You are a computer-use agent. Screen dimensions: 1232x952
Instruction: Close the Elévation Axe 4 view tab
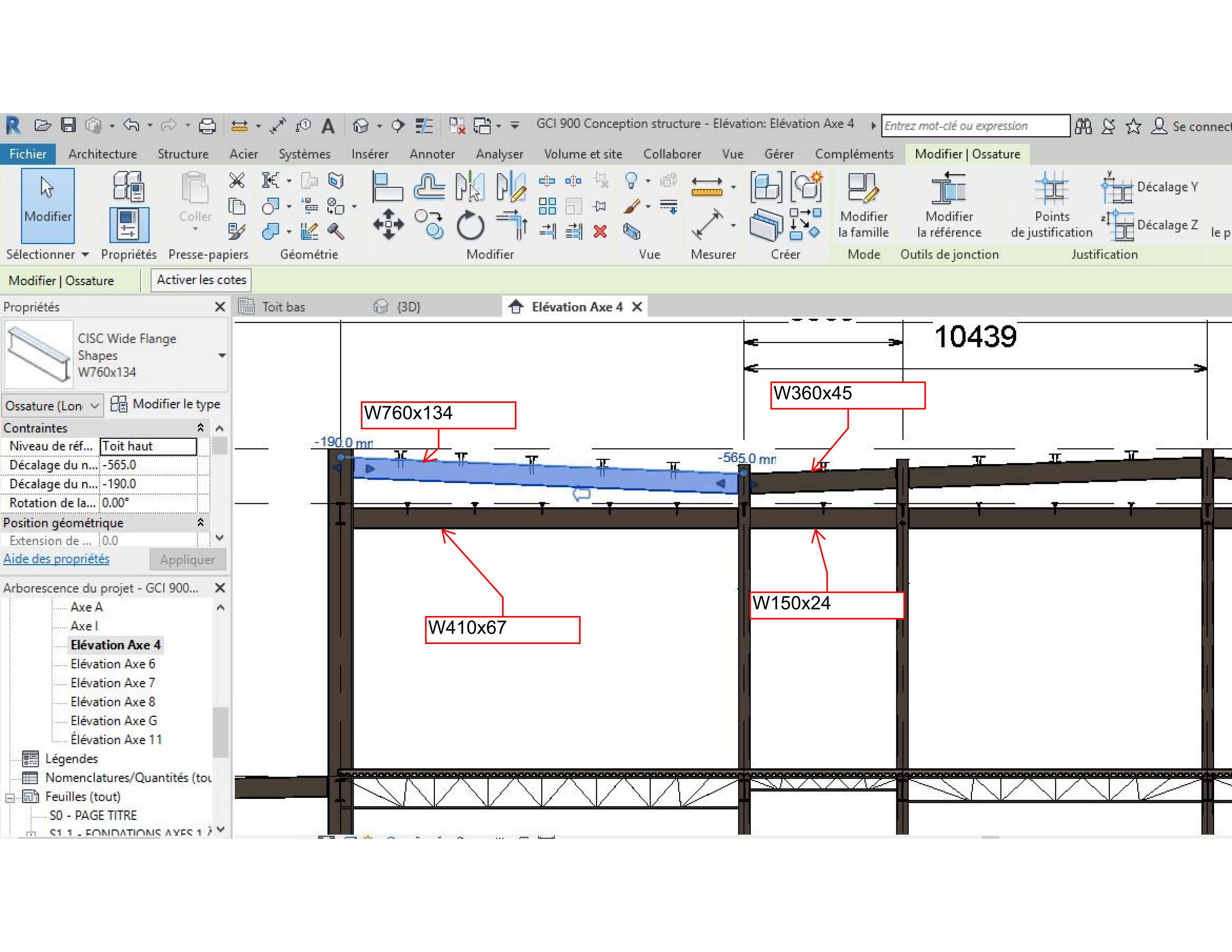pos(637,307)
